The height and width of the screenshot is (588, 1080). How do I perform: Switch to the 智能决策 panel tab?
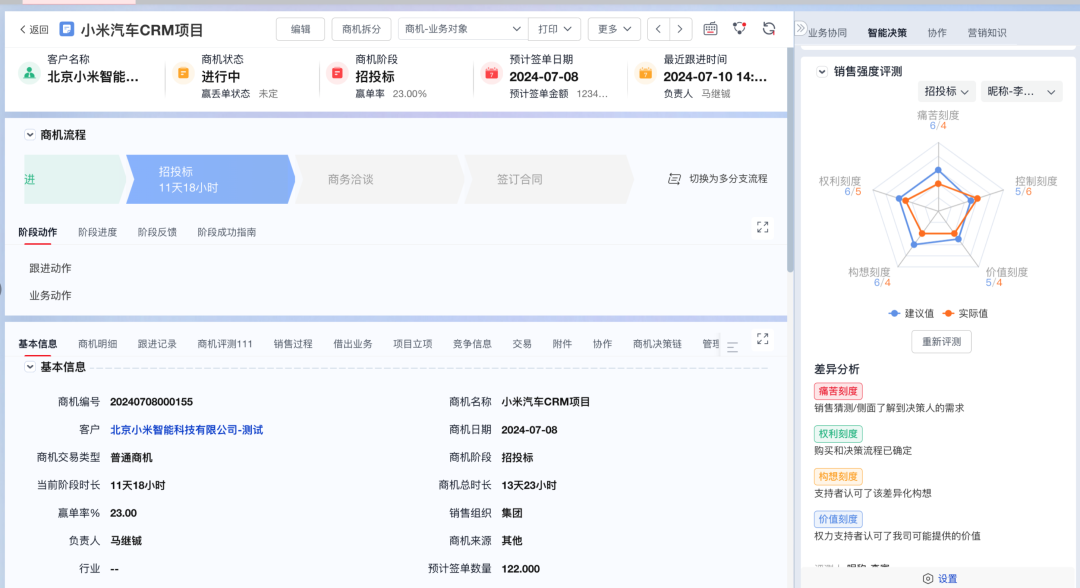(x=887, y=32)
